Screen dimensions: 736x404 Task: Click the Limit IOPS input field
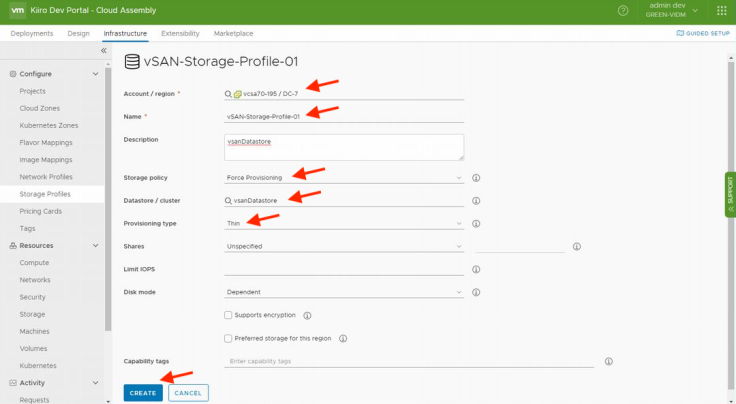344,269
